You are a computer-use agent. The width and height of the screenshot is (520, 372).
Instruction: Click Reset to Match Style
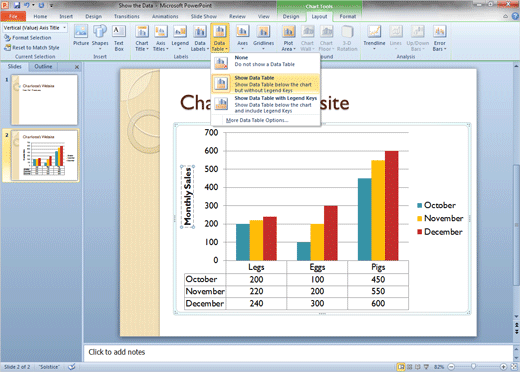[x=32, y=48]
